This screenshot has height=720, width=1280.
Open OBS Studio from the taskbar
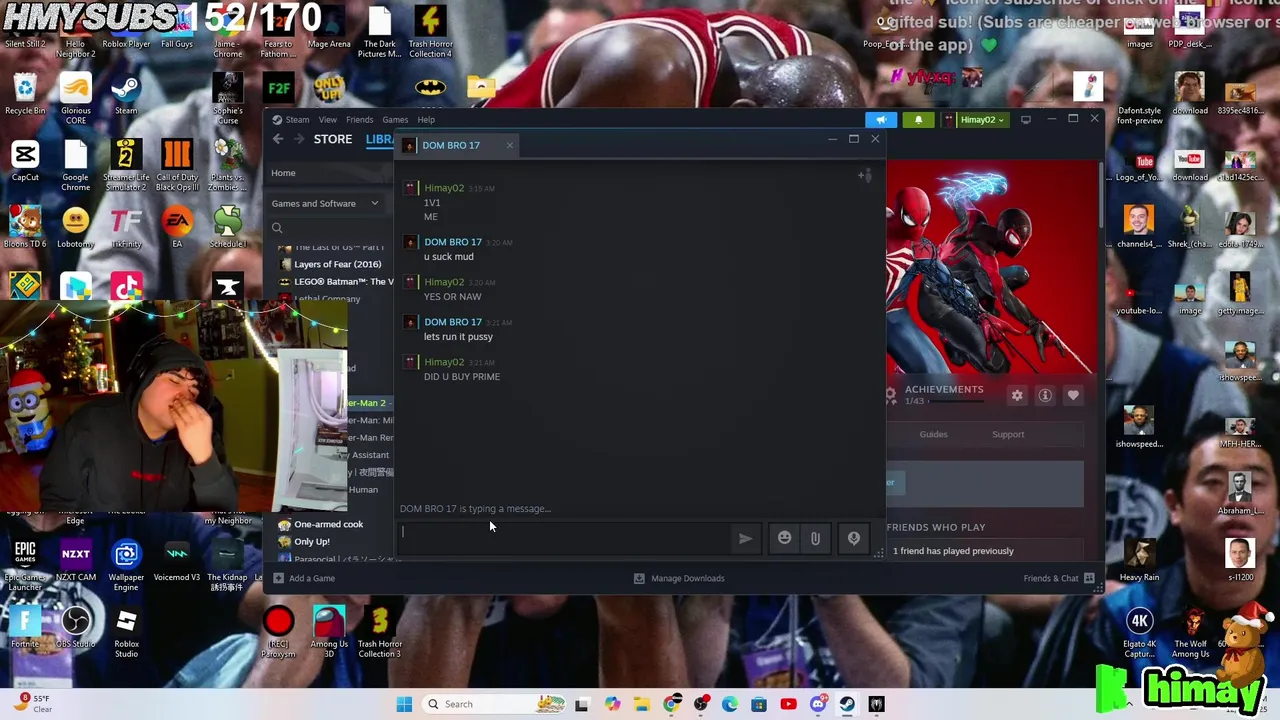701,704
